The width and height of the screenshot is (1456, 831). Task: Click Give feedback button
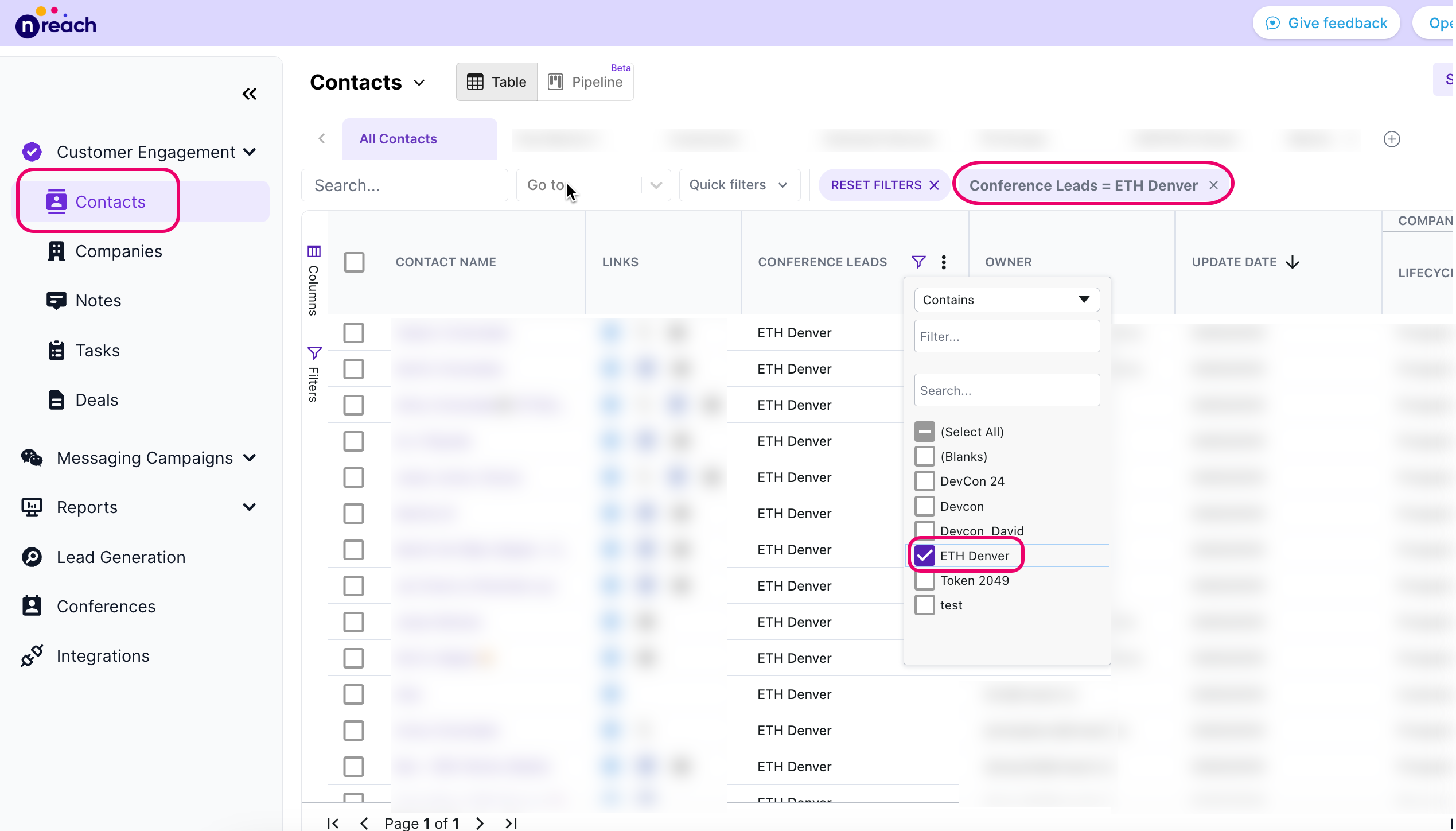pyautogui.click(x=1326, y=24)
